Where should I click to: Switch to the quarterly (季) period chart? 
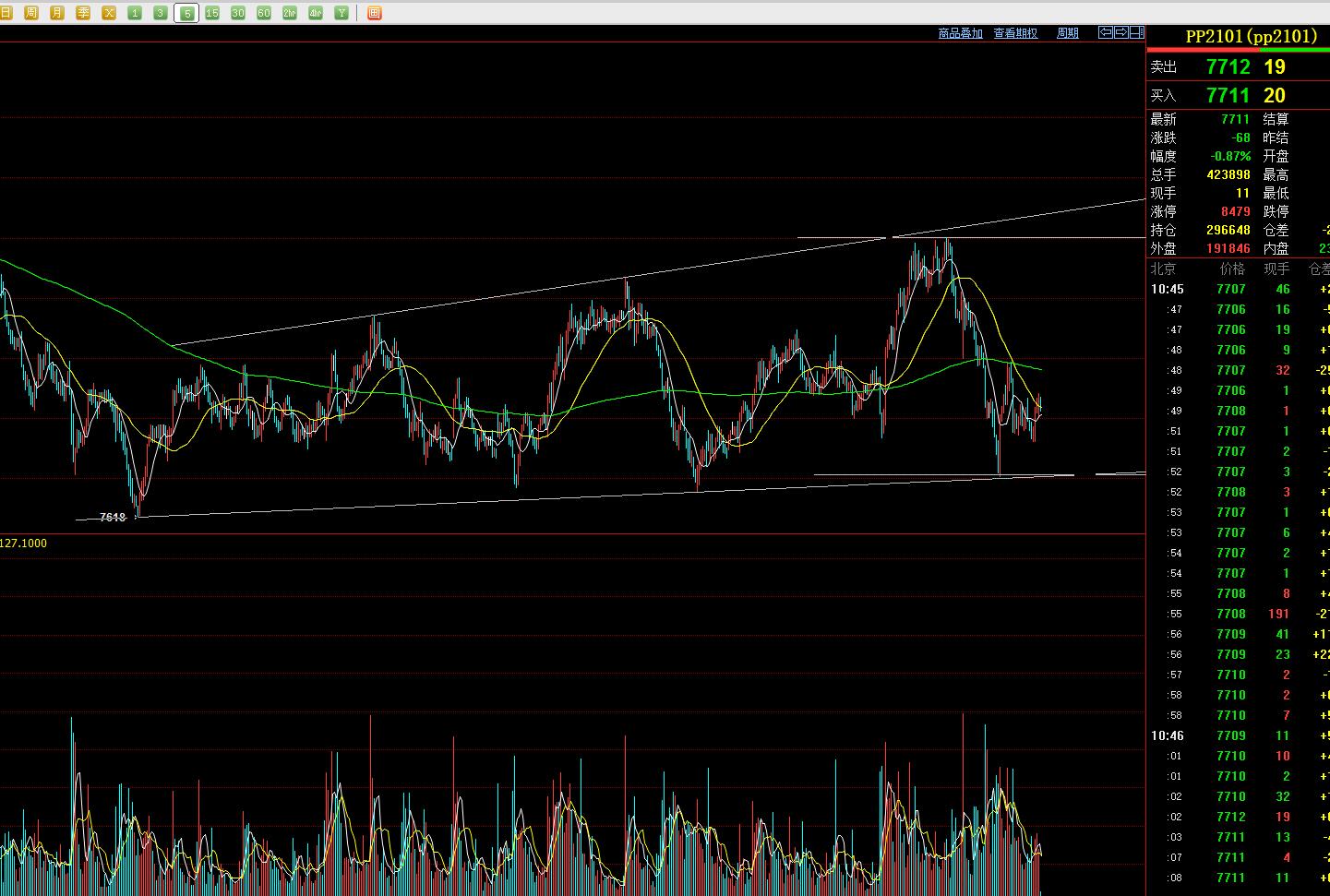83,13
